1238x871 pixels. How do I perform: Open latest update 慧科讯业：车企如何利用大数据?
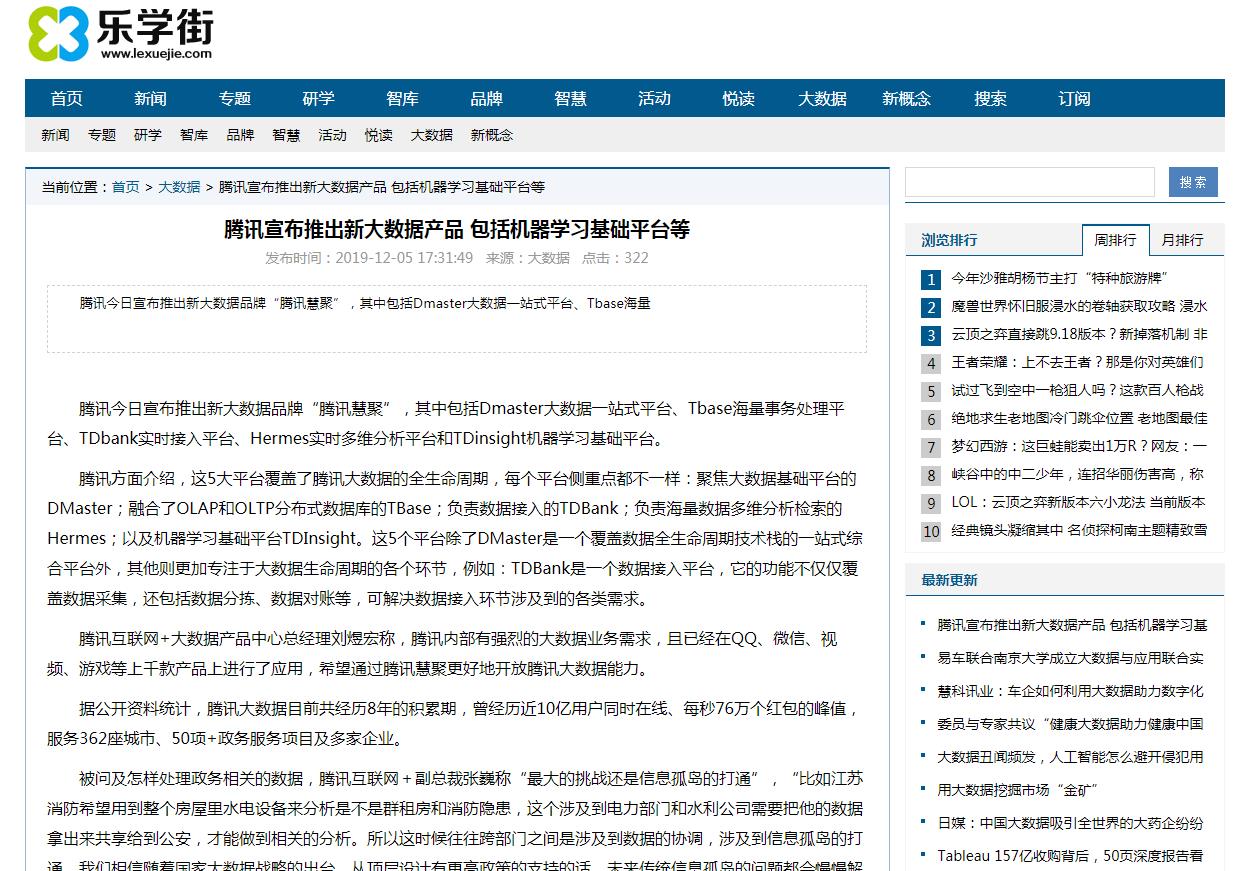[1070, 691]
